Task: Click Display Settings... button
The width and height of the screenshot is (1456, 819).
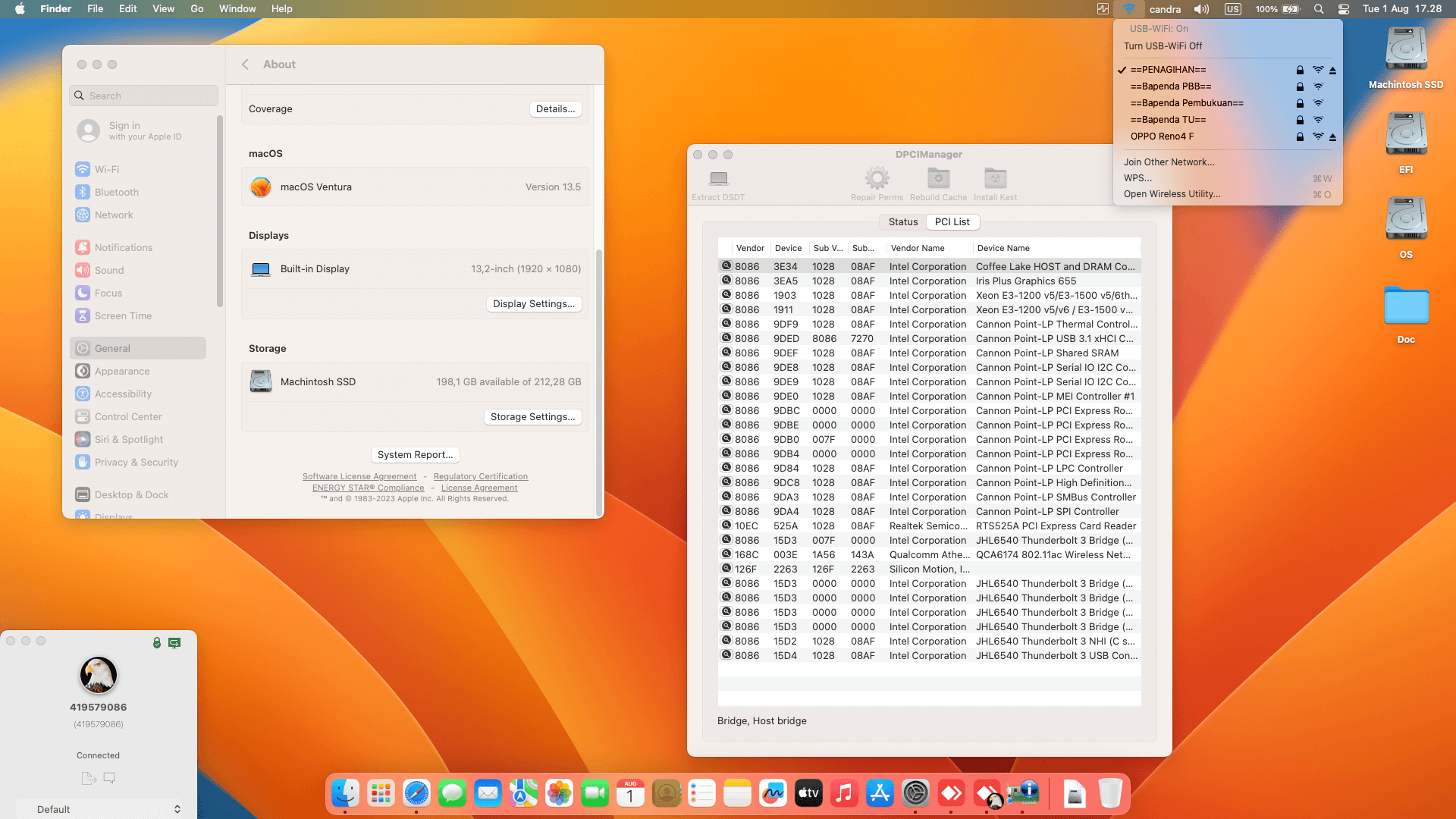Action: pos(534,303)
